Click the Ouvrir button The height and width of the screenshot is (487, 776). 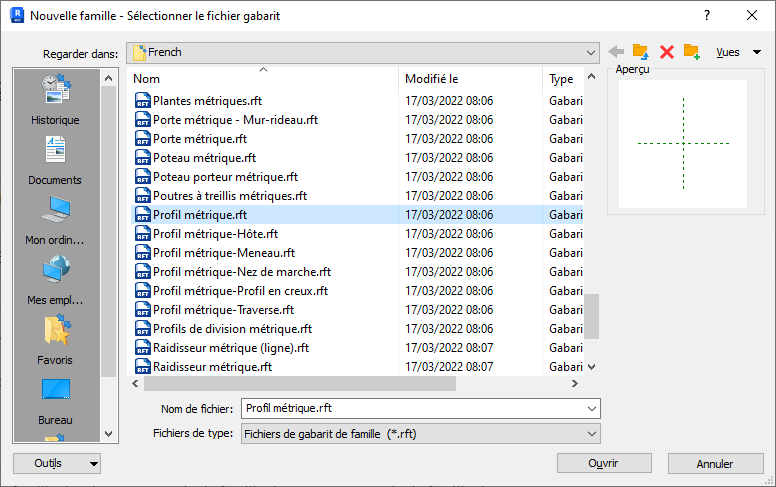[x=603, y=464]
